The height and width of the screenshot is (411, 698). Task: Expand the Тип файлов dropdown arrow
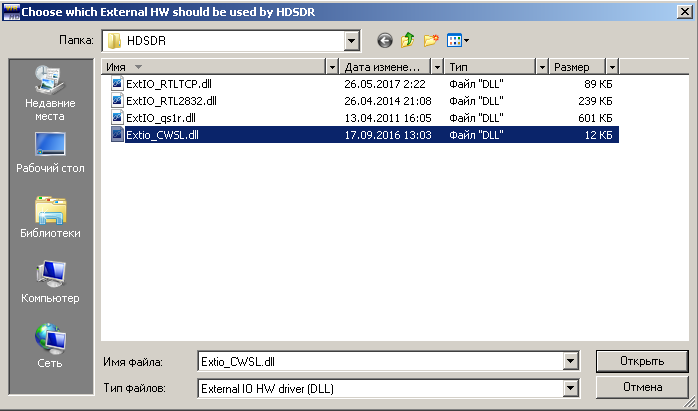570,388
